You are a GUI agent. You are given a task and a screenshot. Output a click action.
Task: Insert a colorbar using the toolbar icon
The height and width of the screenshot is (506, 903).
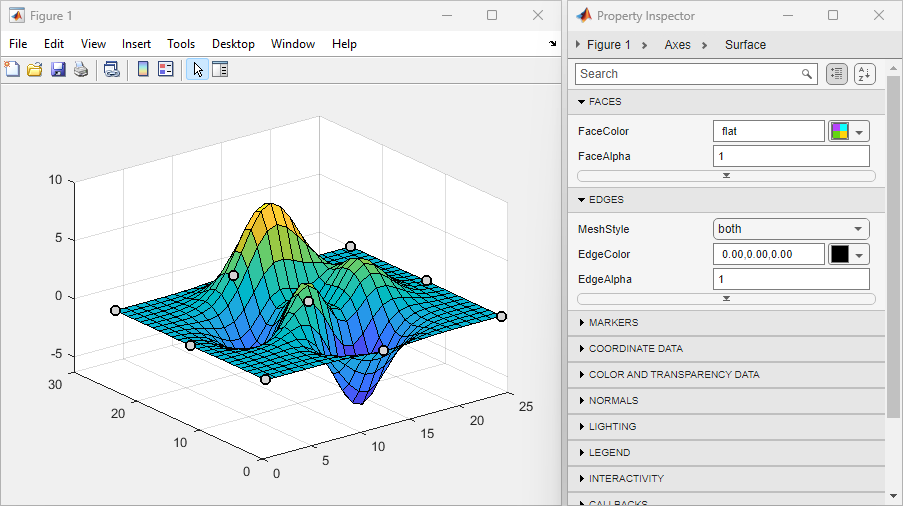point(143,70)
